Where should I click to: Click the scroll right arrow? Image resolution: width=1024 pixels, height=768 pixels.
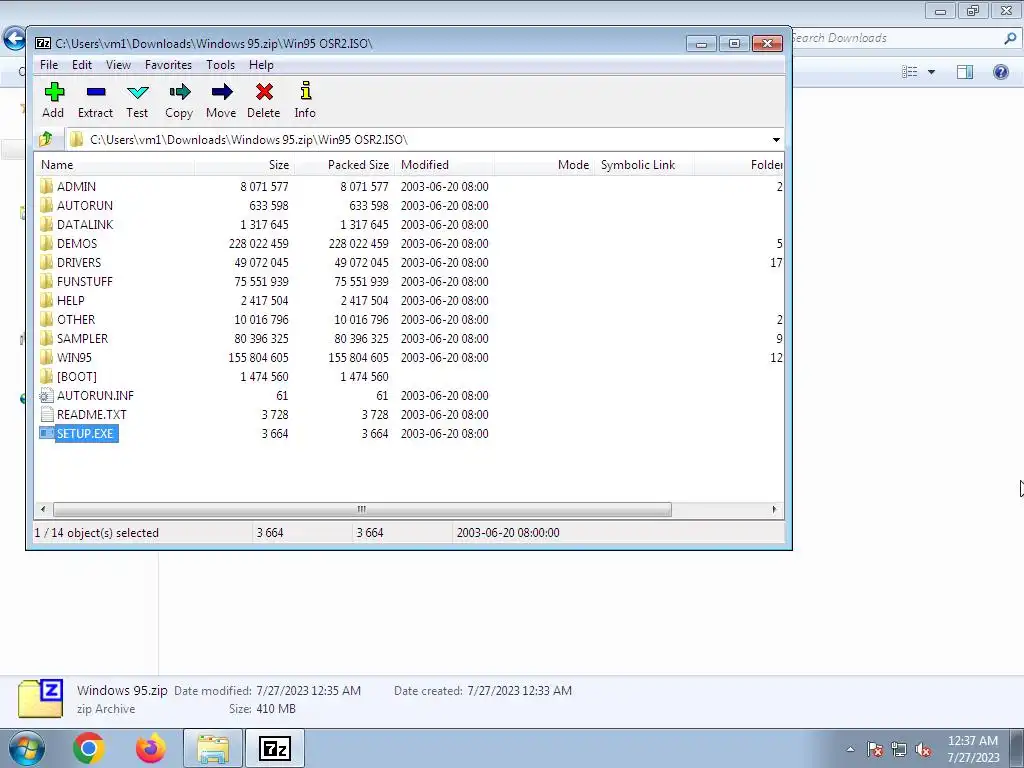775,509
